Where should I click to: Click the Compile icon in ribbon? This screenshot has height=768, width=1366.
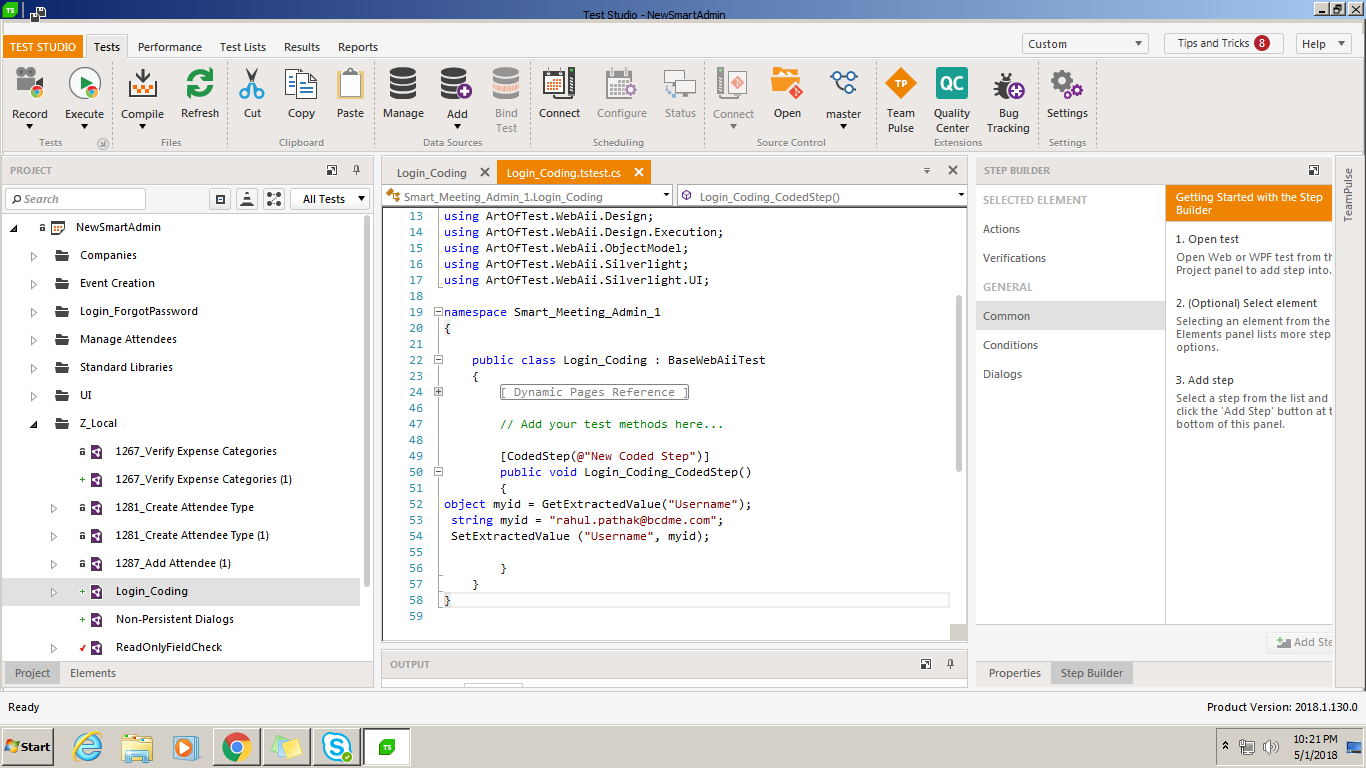tap(143, 85)
